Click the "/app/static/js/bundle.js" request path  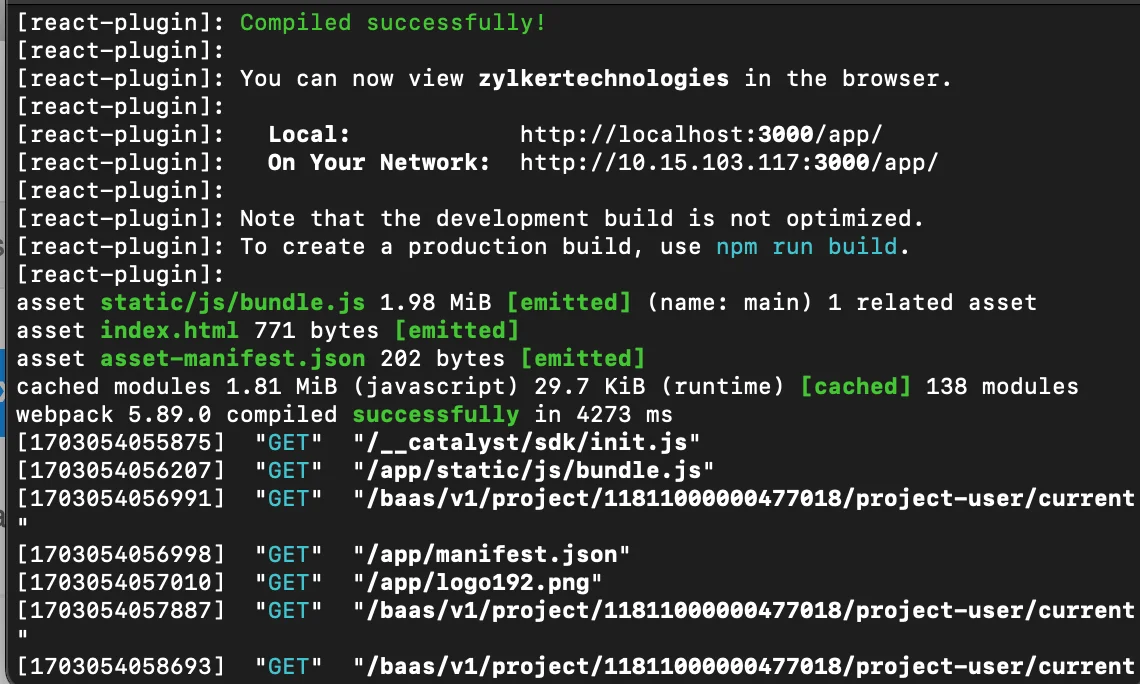click(x=533, y=470)
